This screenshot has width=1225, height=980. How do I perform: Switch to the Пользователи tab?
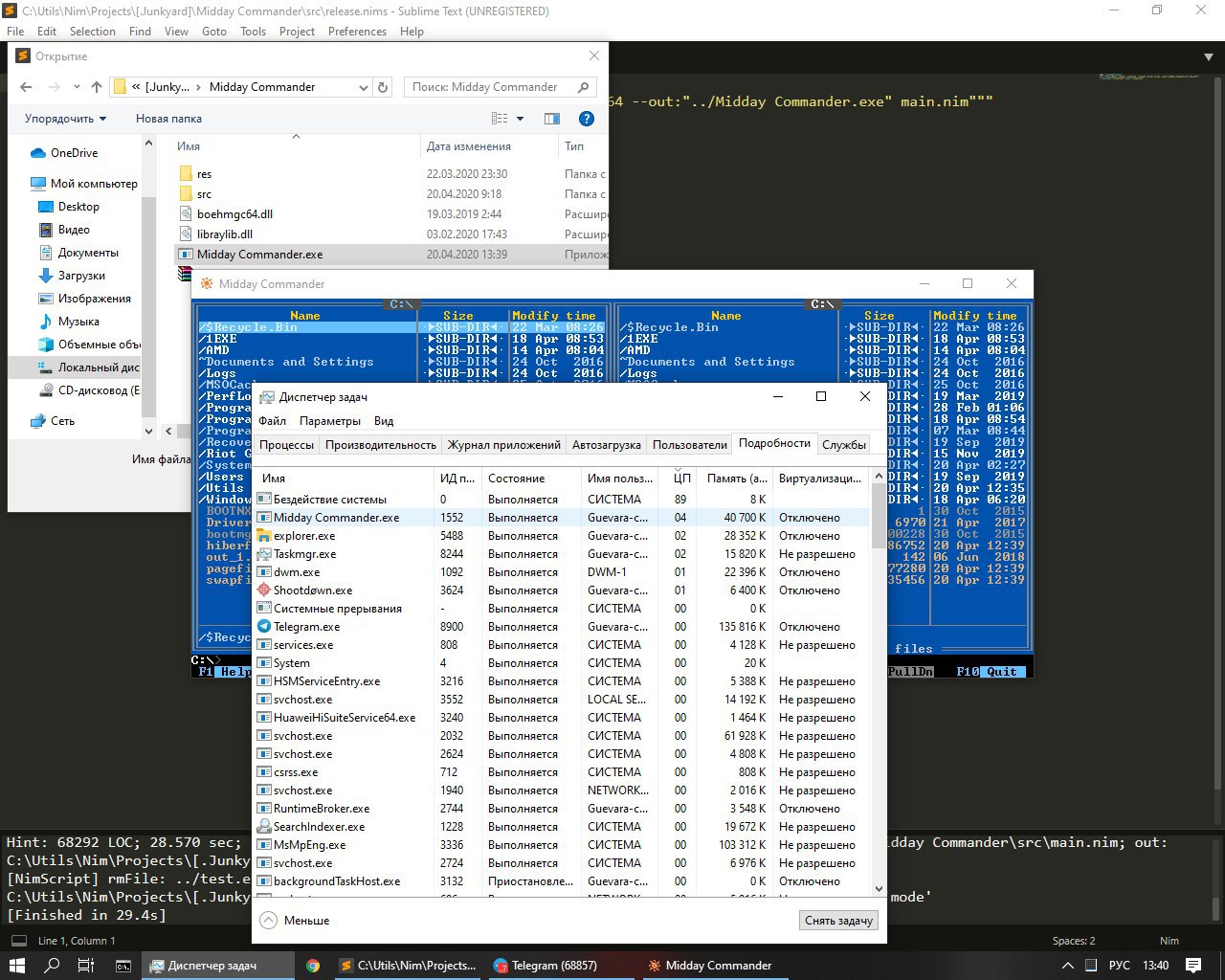coord(690,445)
